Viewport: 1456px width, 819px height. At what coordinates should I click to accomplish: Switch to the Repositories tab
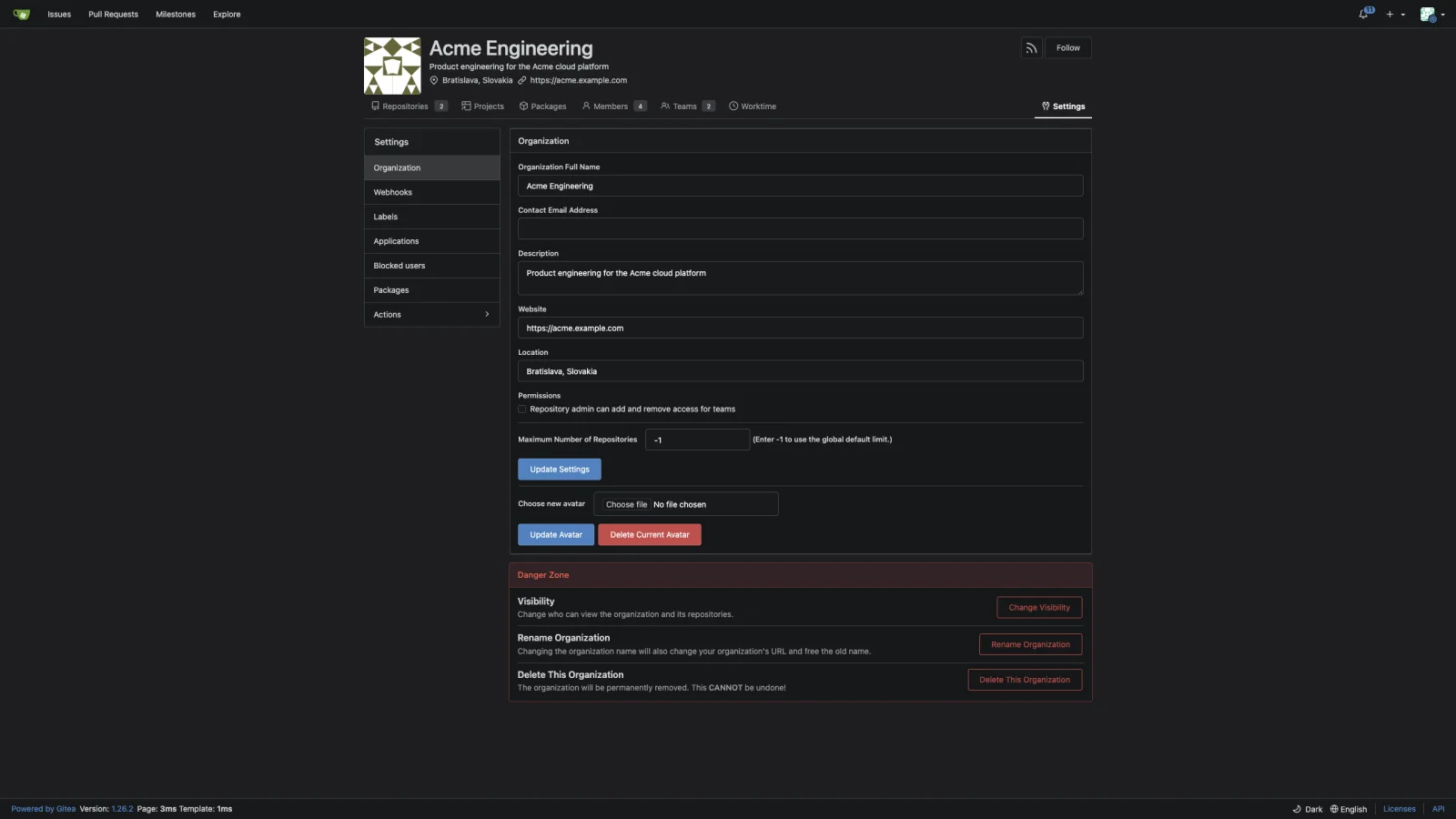pyautogui.click(x=409, y=106)
